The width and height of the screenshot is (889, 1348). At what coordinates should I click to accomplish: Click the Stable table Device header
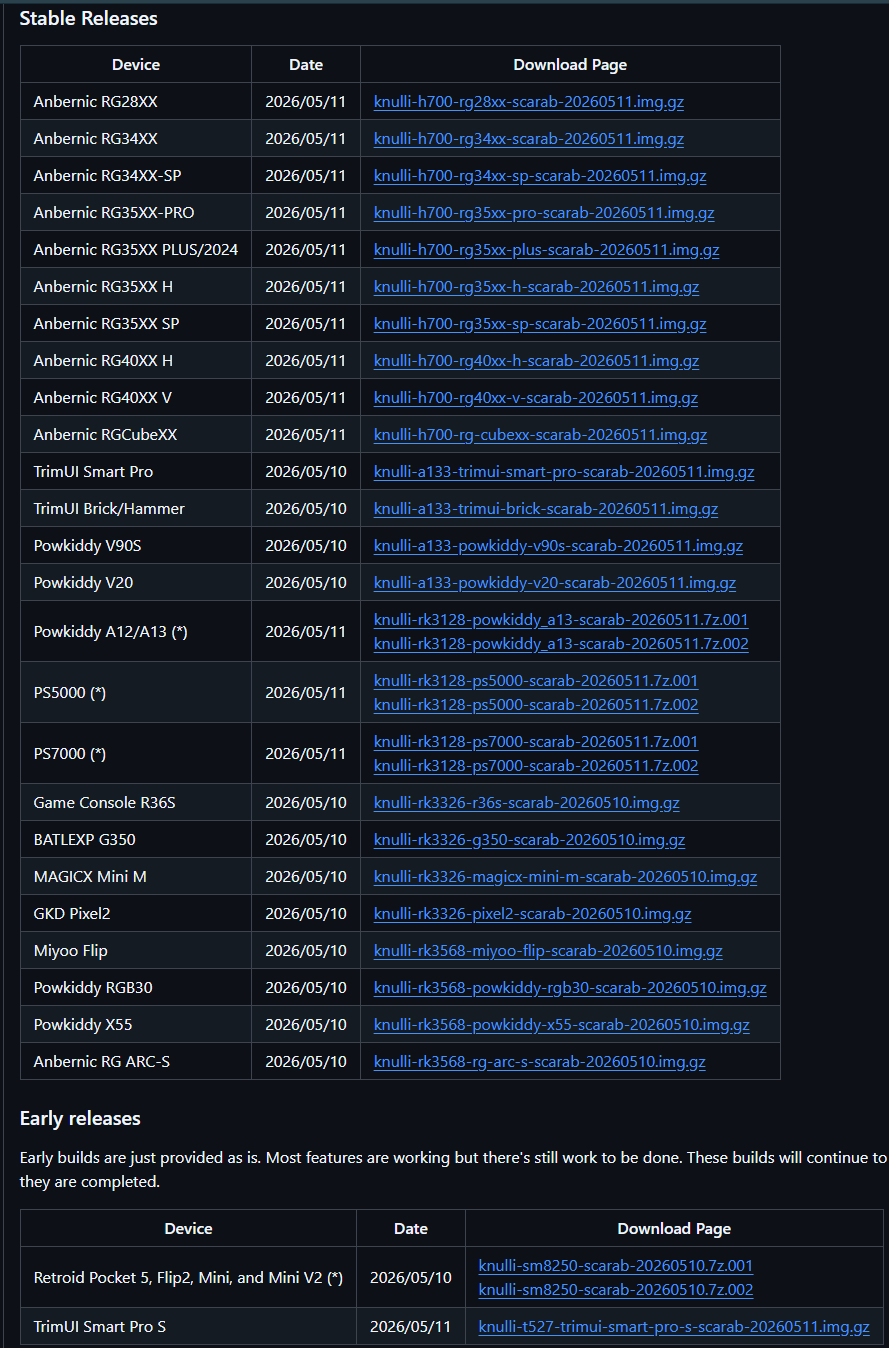coord(136,64)
